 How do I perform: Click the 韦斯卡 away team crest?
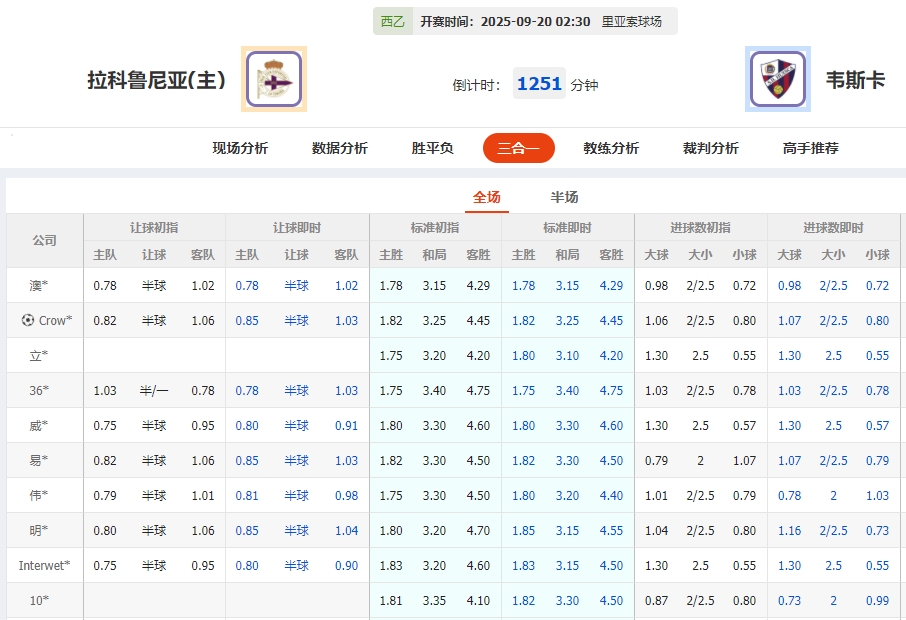click(777, 79)
